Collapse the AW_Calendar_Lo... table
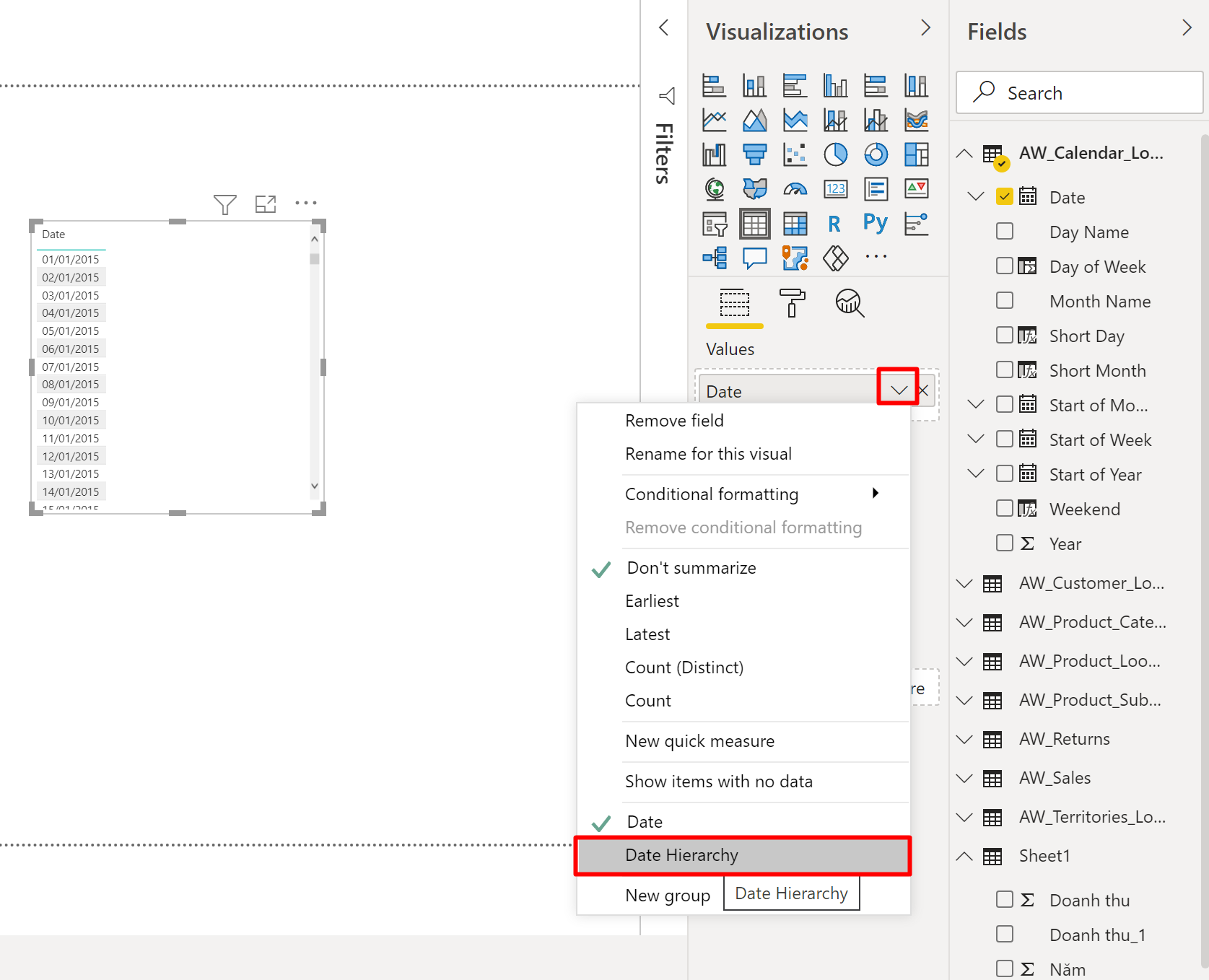Screen dimensions: 1209x980 coord(964,154)
